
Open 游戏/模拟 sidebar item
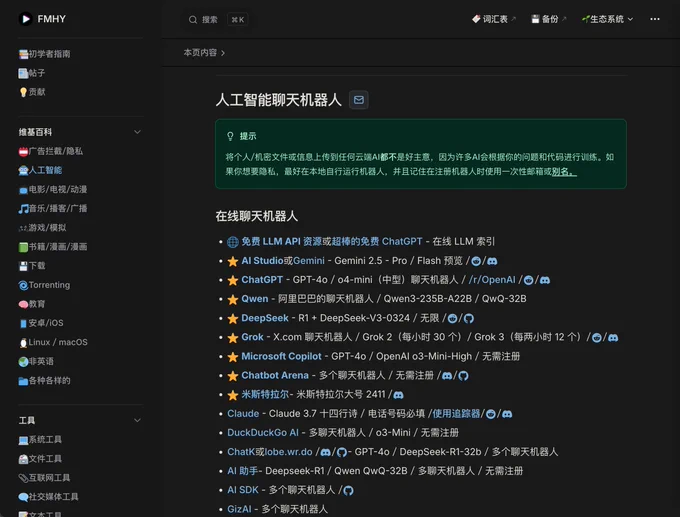42,227
